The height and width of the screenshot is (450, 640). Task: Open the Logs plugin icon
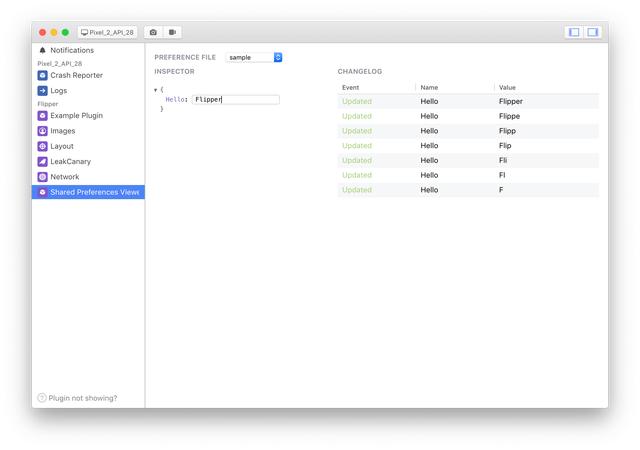pos(42,91)
